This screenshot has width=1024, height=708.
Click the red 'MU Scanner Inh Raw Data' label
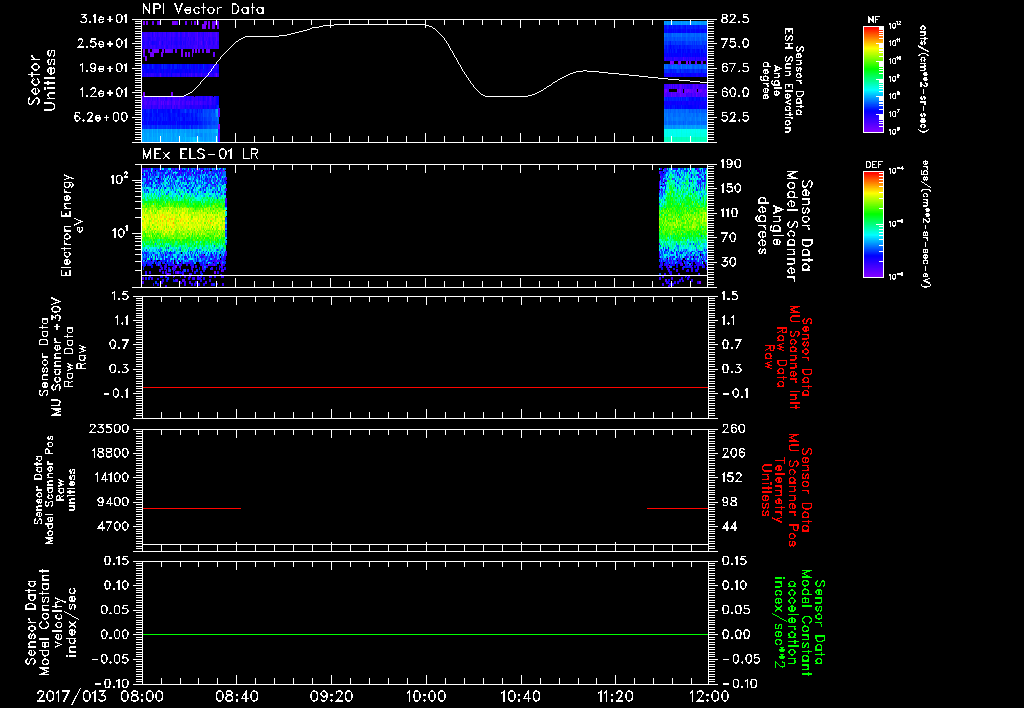click(787, 357)
